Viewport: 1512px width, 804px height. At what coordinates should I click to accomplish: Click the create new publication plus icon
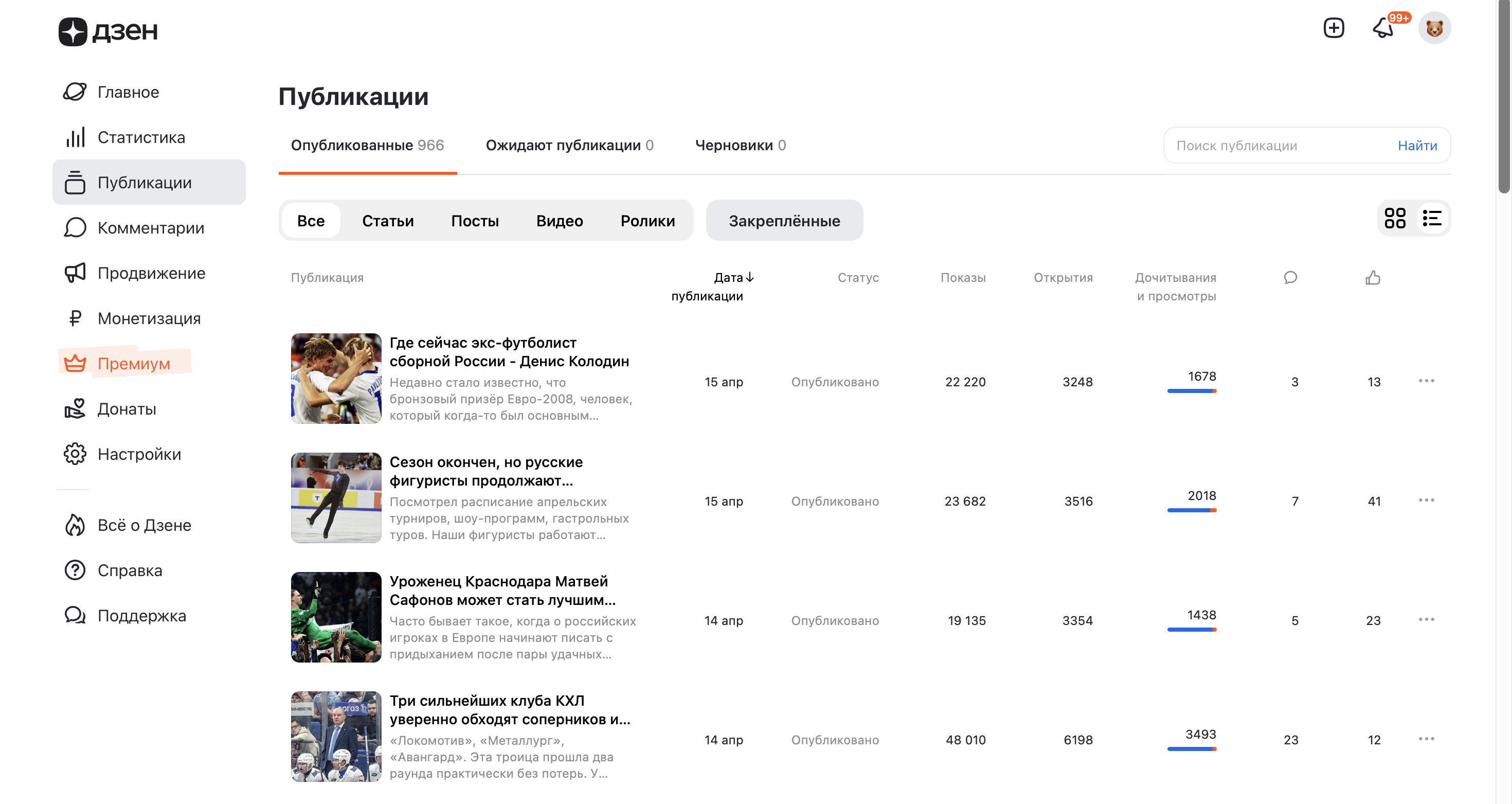click(x=1333, y=28)
